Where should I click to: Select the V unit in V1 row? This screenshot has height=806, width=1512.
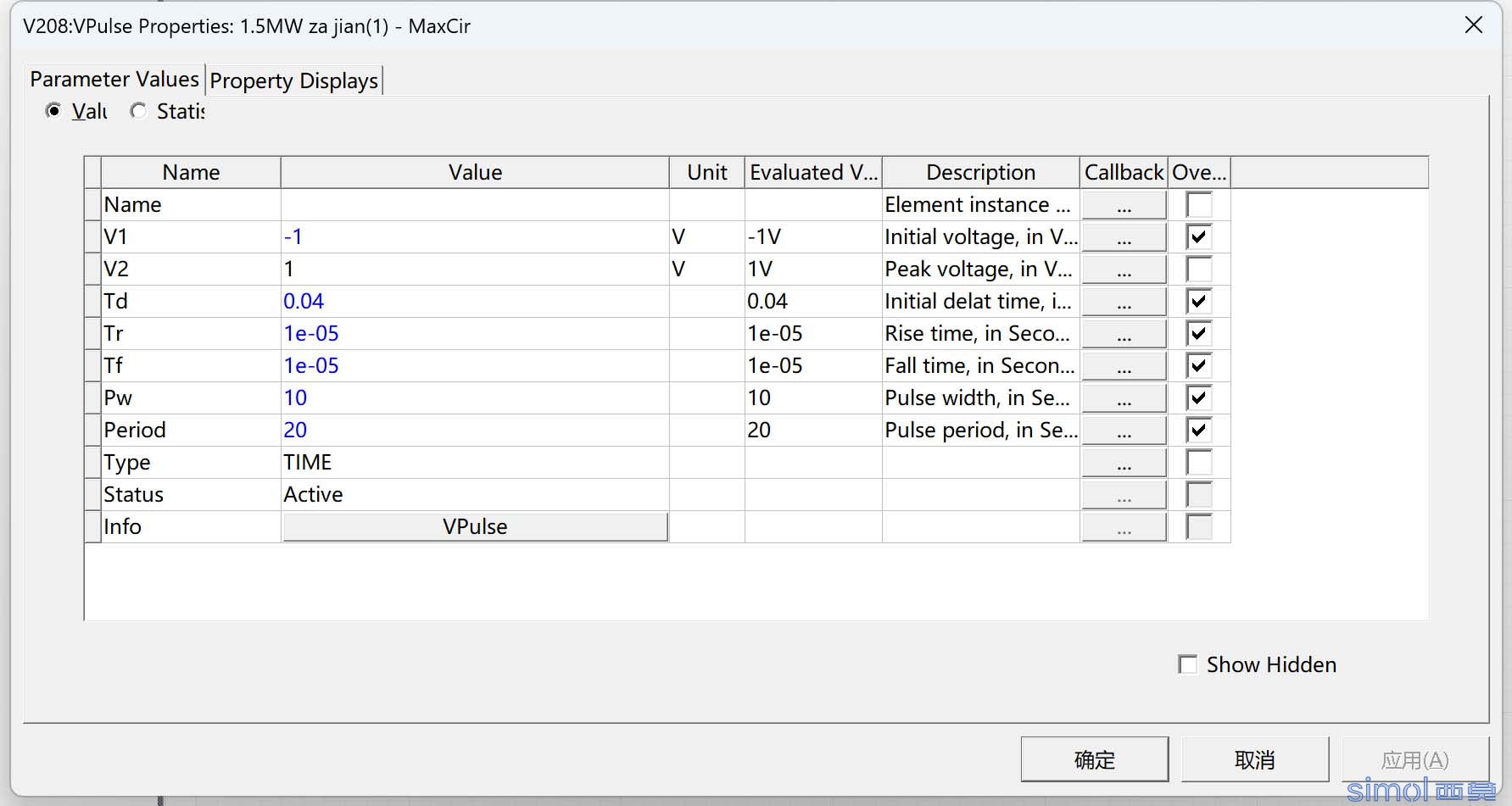[707, 237]
